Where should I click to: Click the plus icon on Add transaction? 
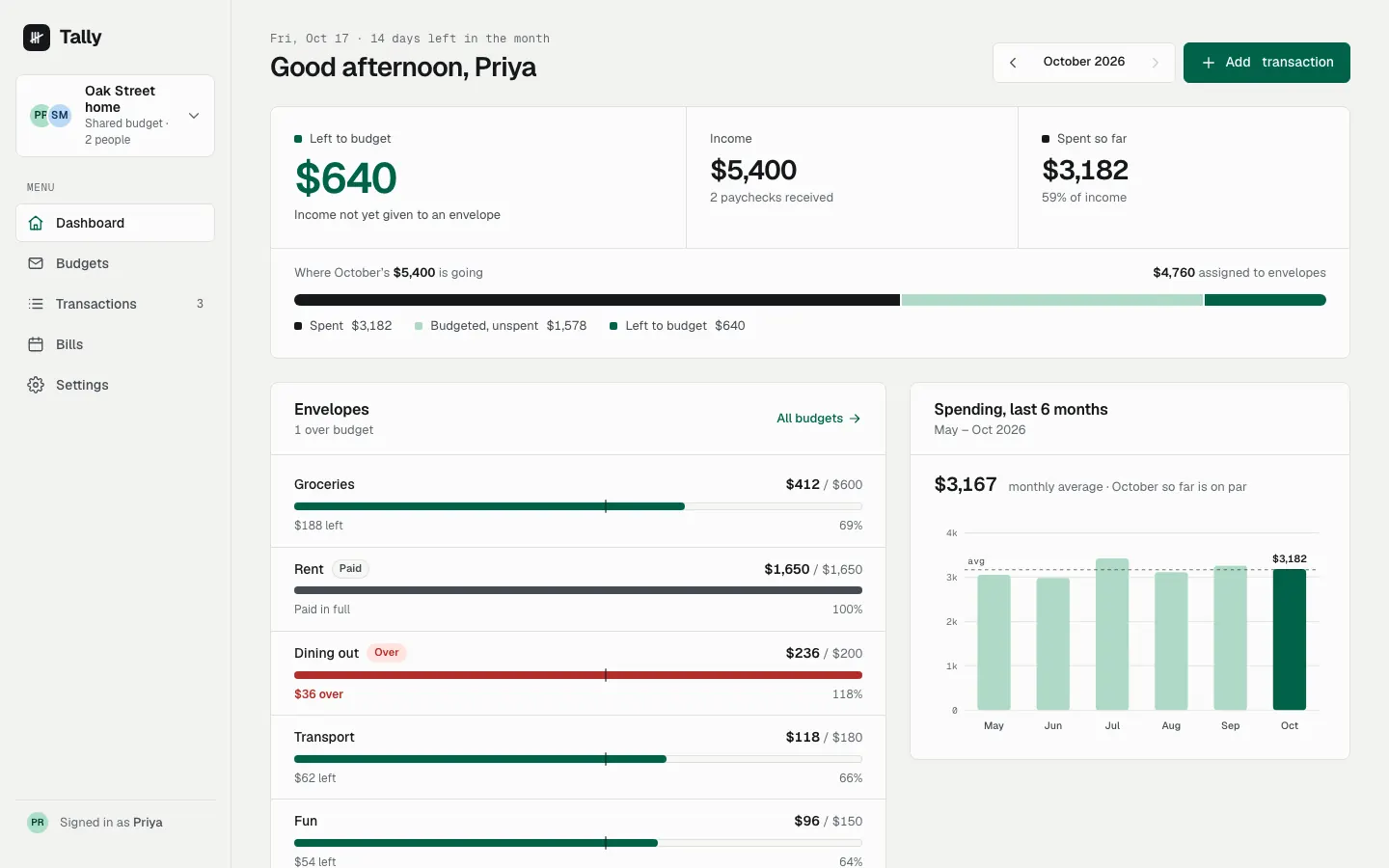point(1208,63)
